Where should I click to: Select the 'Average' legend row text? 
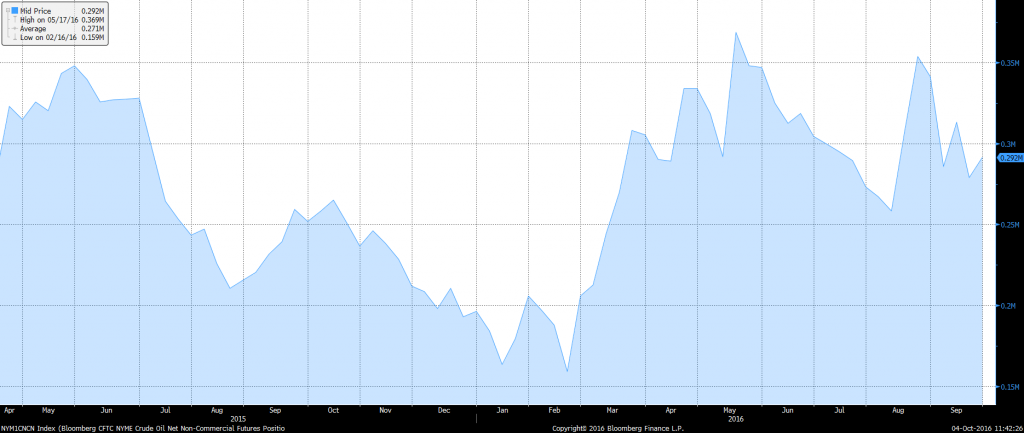point(33,29)
